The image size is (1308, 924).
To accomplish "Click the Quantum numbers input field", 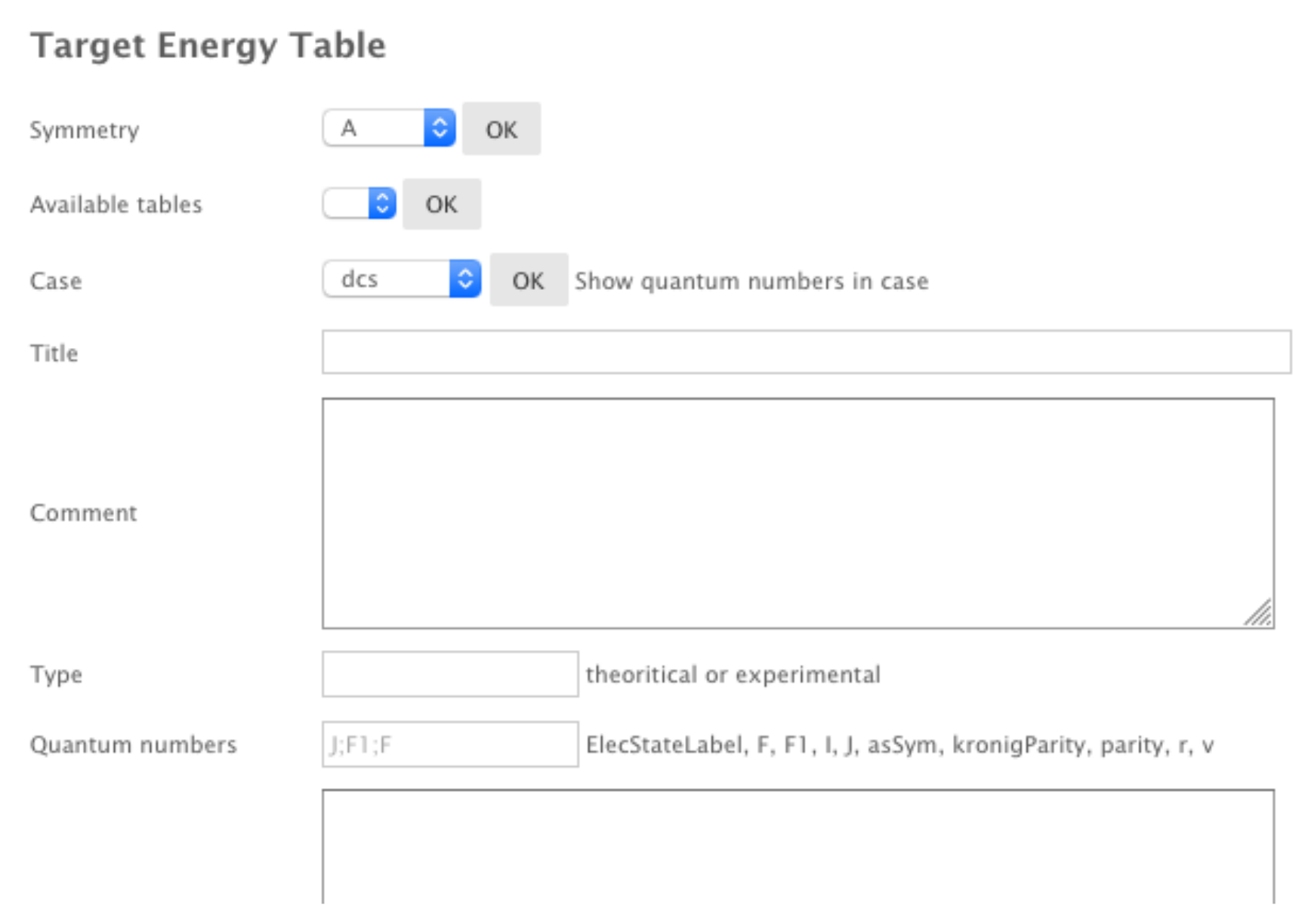I will (450, 744).
